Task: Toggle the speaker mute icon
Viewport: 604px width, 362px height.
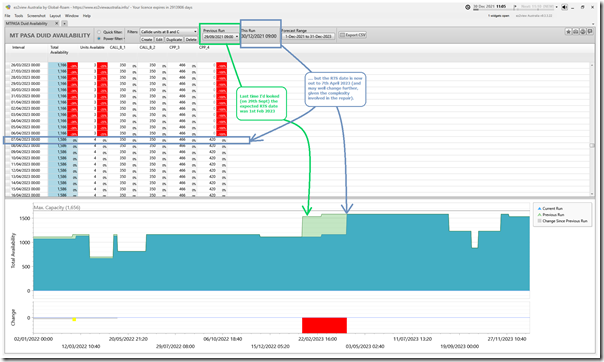Action: 564,7
